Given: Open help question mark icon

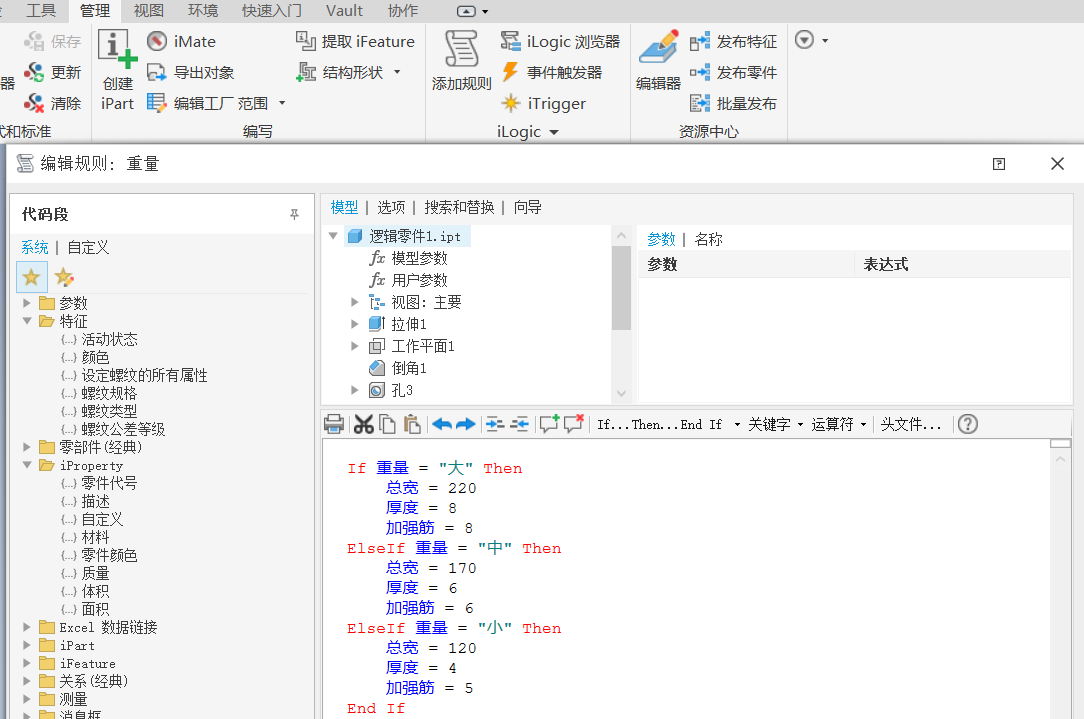Looking at the screenshot, I should (968, 424).
